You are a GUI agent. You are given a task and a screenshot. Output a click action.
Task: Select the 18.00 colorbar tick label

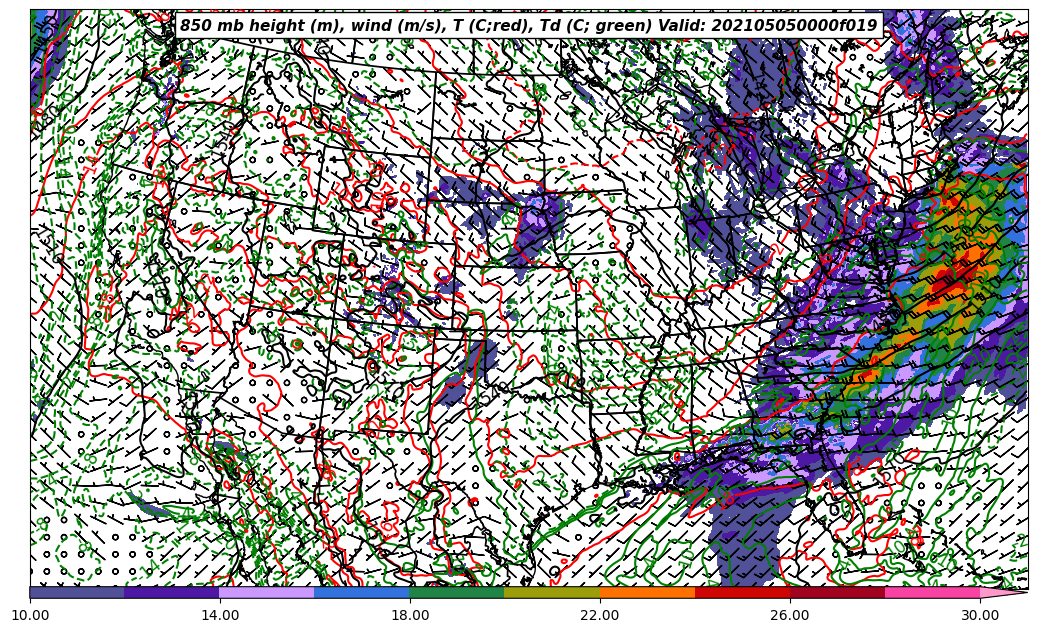(x=410, y=615)
